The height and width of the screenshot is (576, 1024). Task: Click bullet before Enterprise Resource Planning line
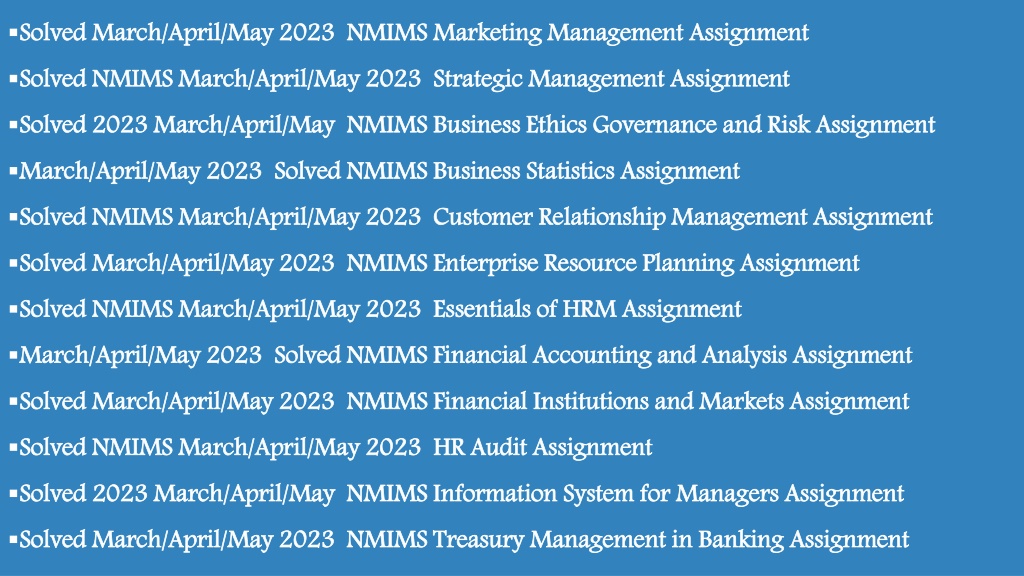(13, 261)
